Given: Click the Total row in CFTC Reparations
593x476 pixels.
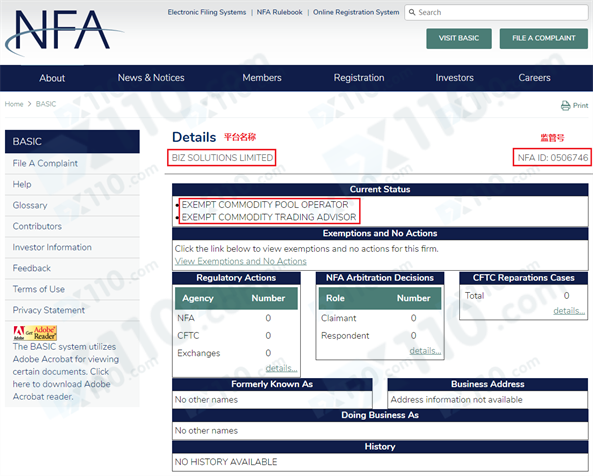Looking at the screenshot, I should click(523, 296).
